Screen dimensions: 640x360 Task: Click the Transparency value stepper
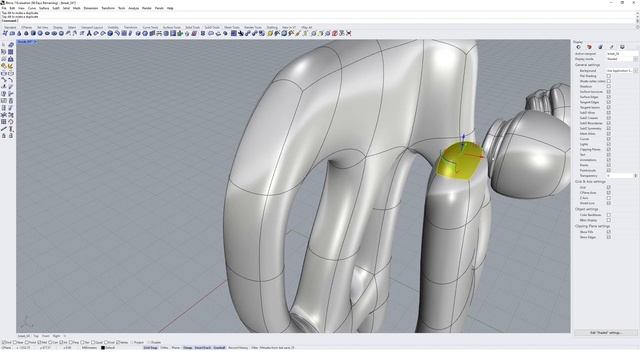(636, 176)
